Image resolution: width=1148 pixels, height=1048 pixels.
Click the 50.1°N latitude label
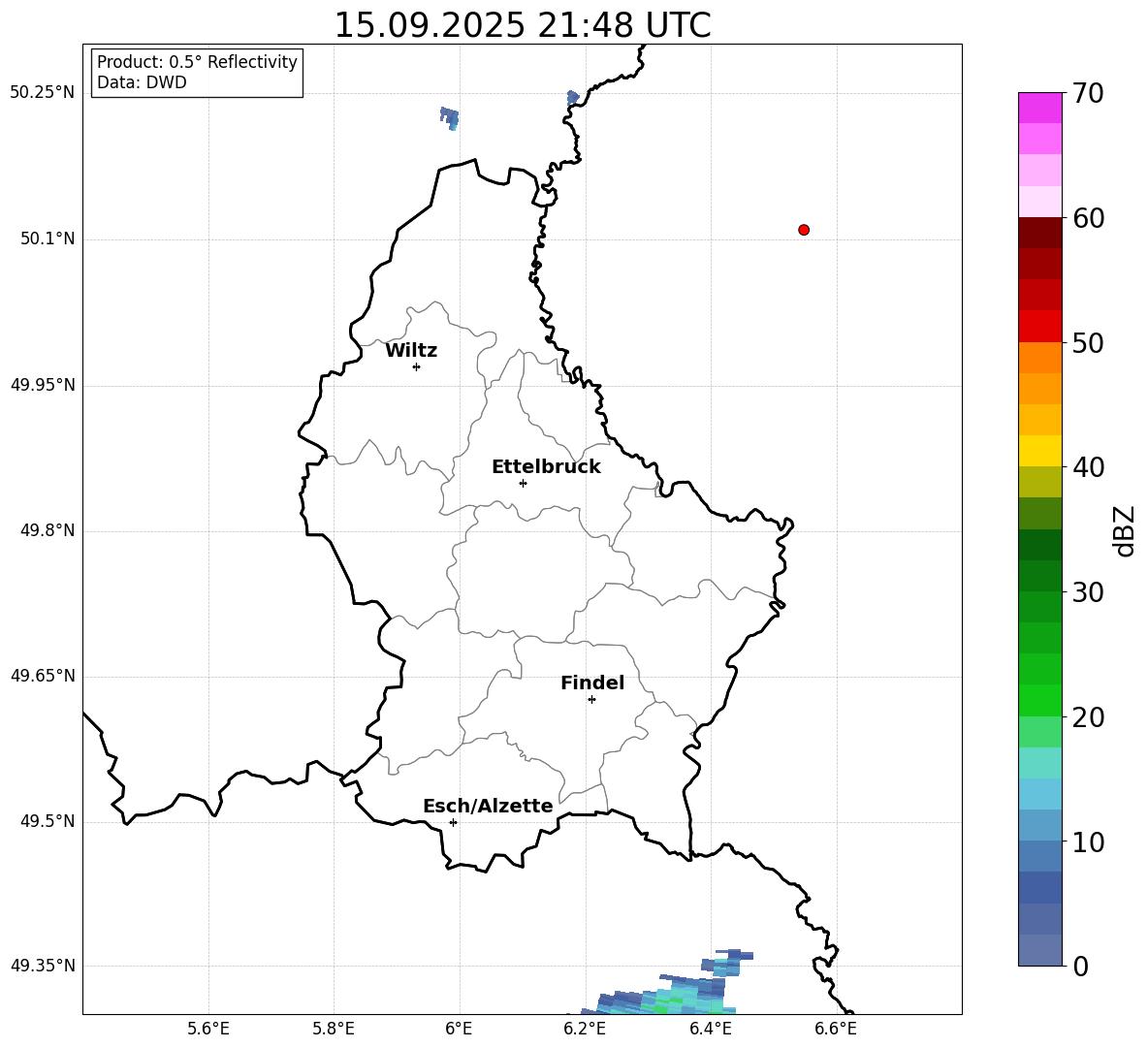tap(48, 238)
